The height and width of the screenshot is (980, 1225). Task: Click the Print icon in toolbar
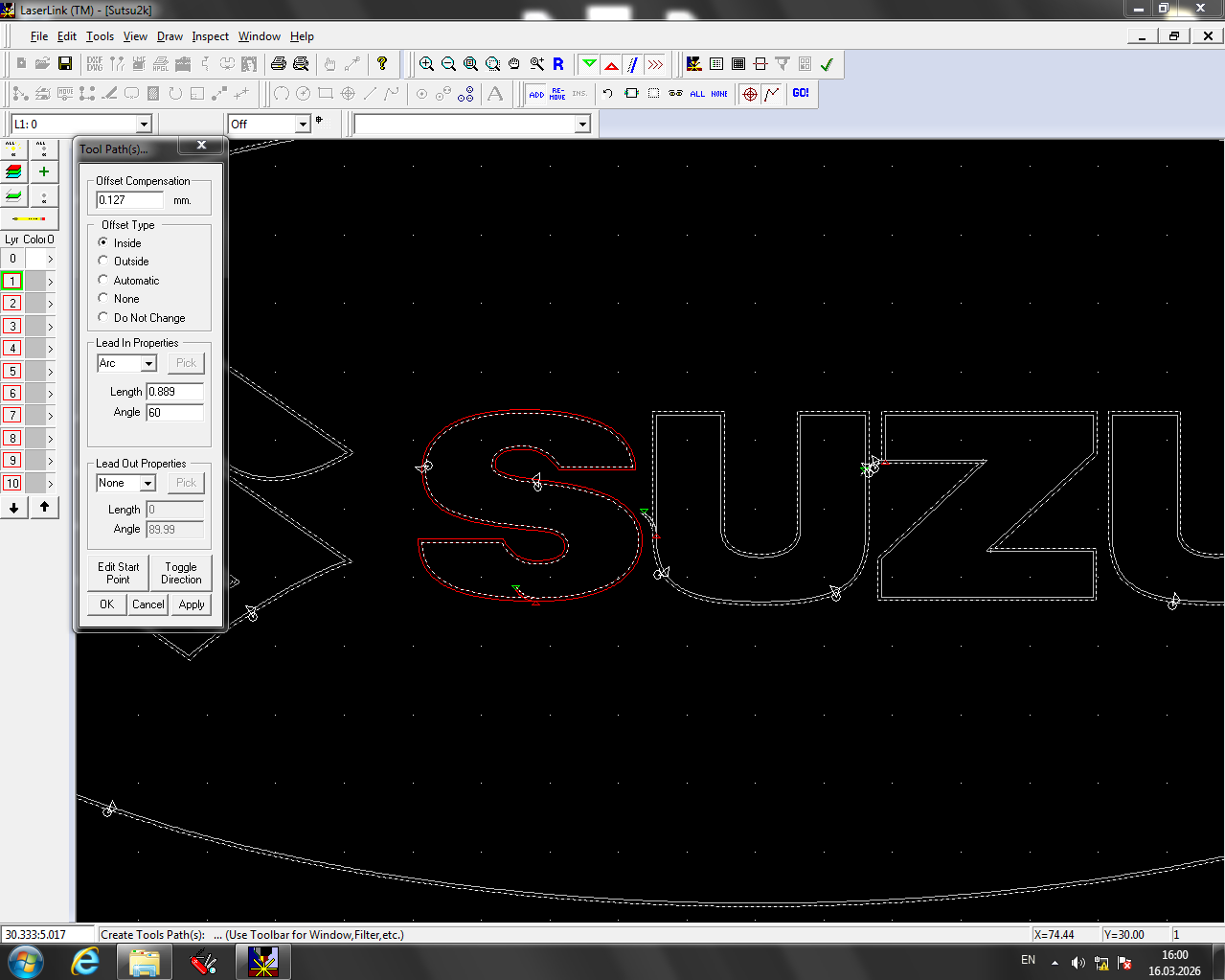pyautogui.click(x=279, y=63)
